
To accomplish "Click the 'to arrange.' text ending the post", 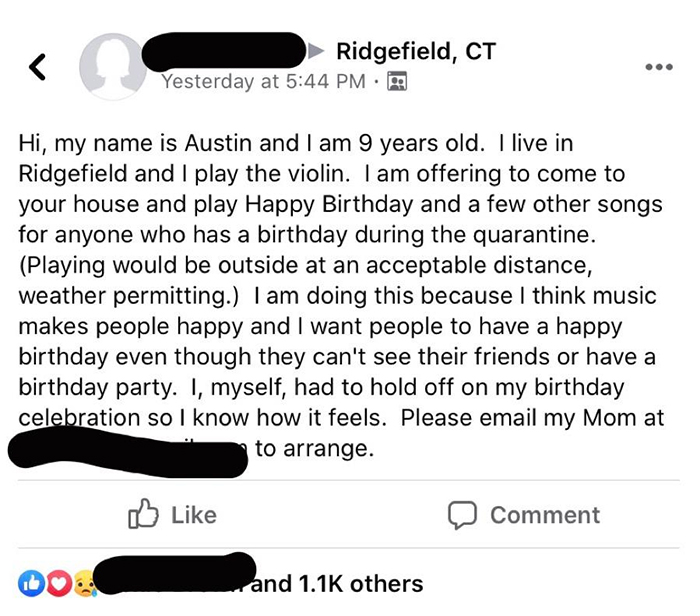I will [313, 449].
